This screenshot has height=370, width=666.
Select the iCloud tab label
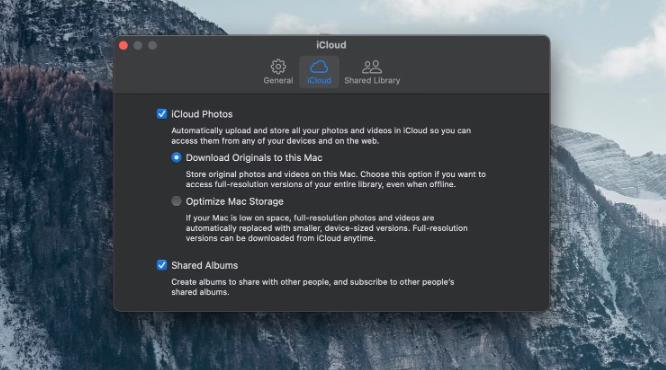(x=319, y=80)
